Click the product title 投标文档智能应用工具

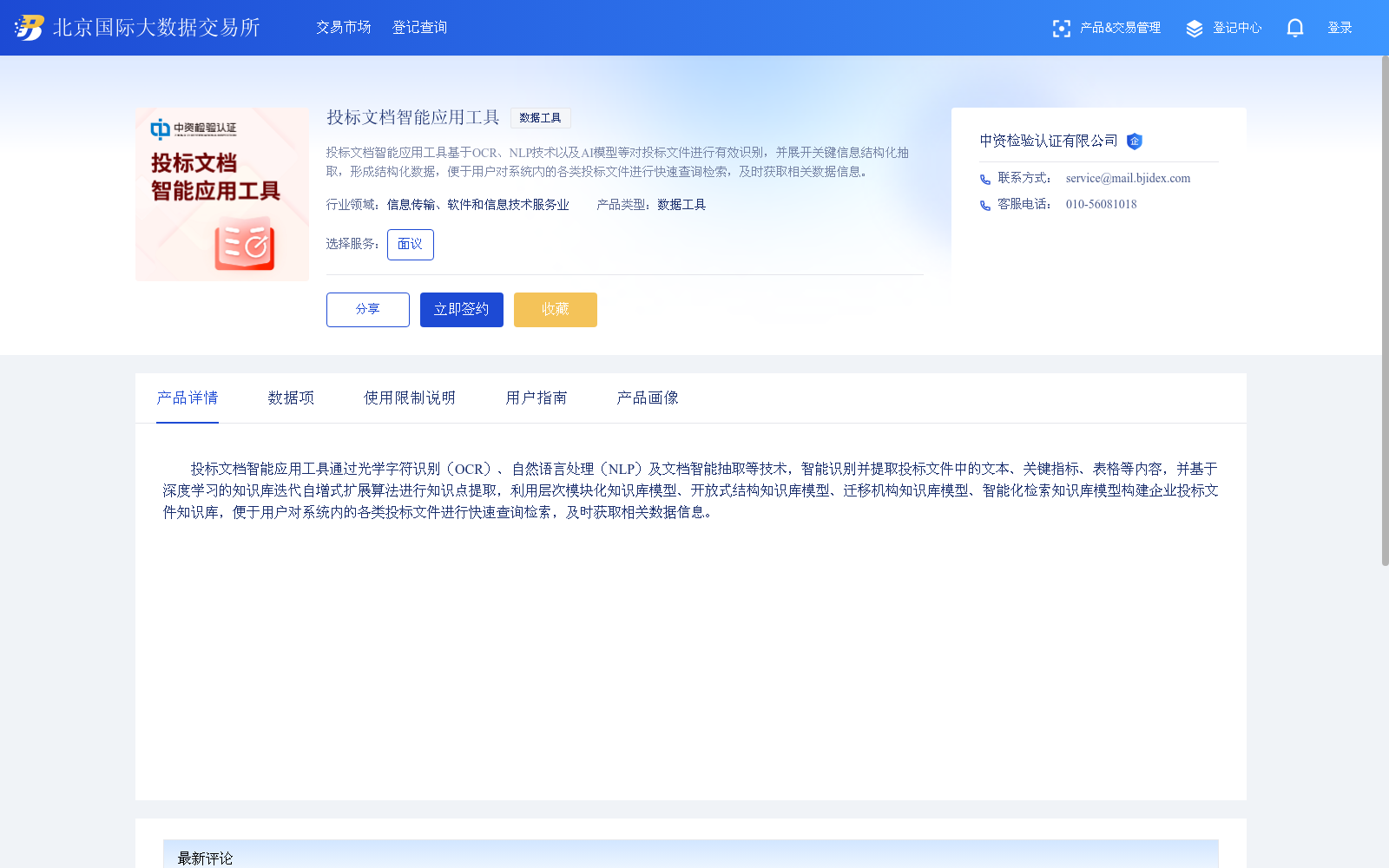413,117
